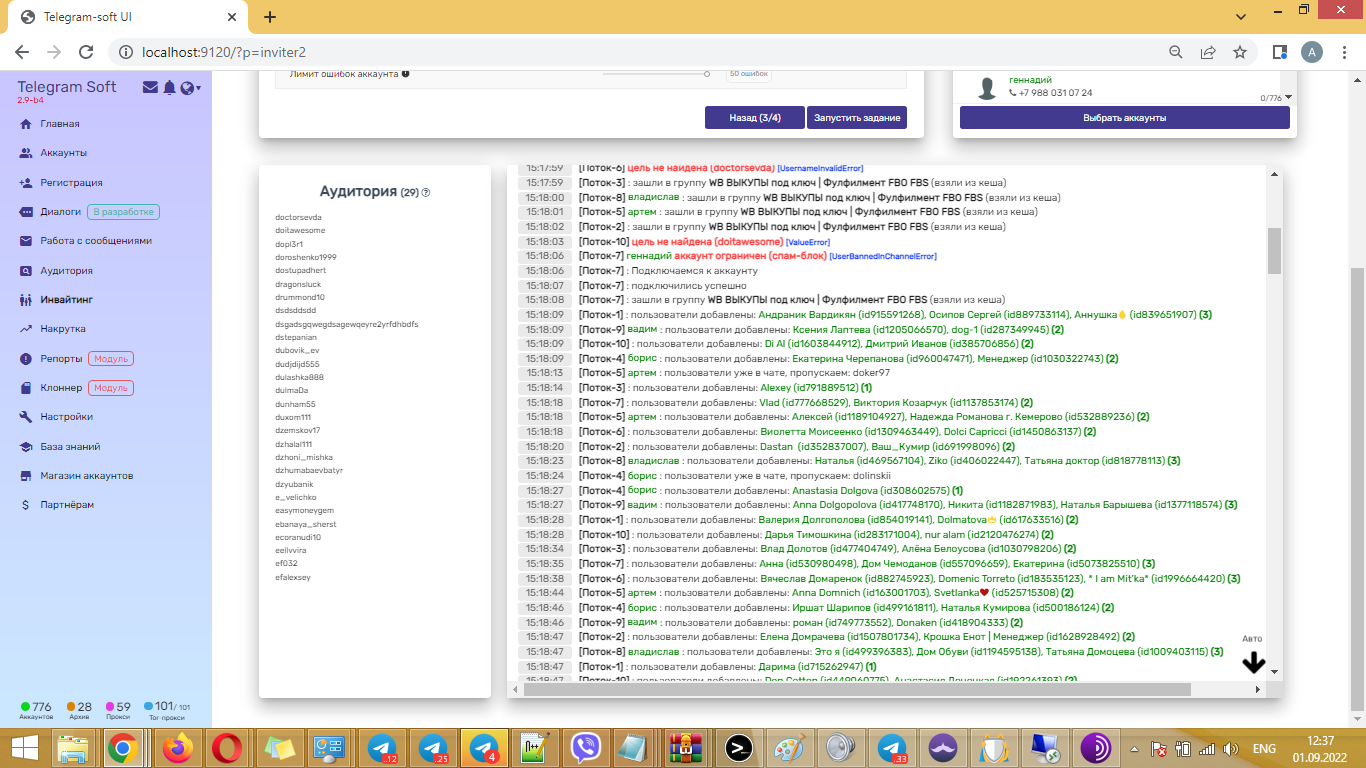
Task: Click the Главная home icon
Action: tap(26, 124)
